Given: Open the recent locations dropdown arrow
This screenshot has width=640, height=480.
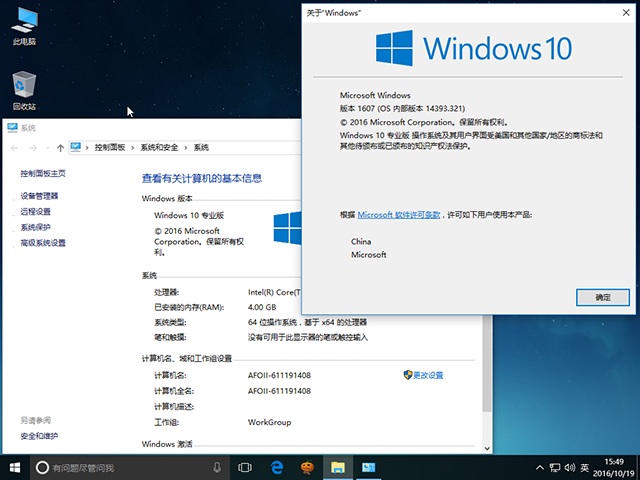Looking at the screenshot, I should [x=48, y=147].
